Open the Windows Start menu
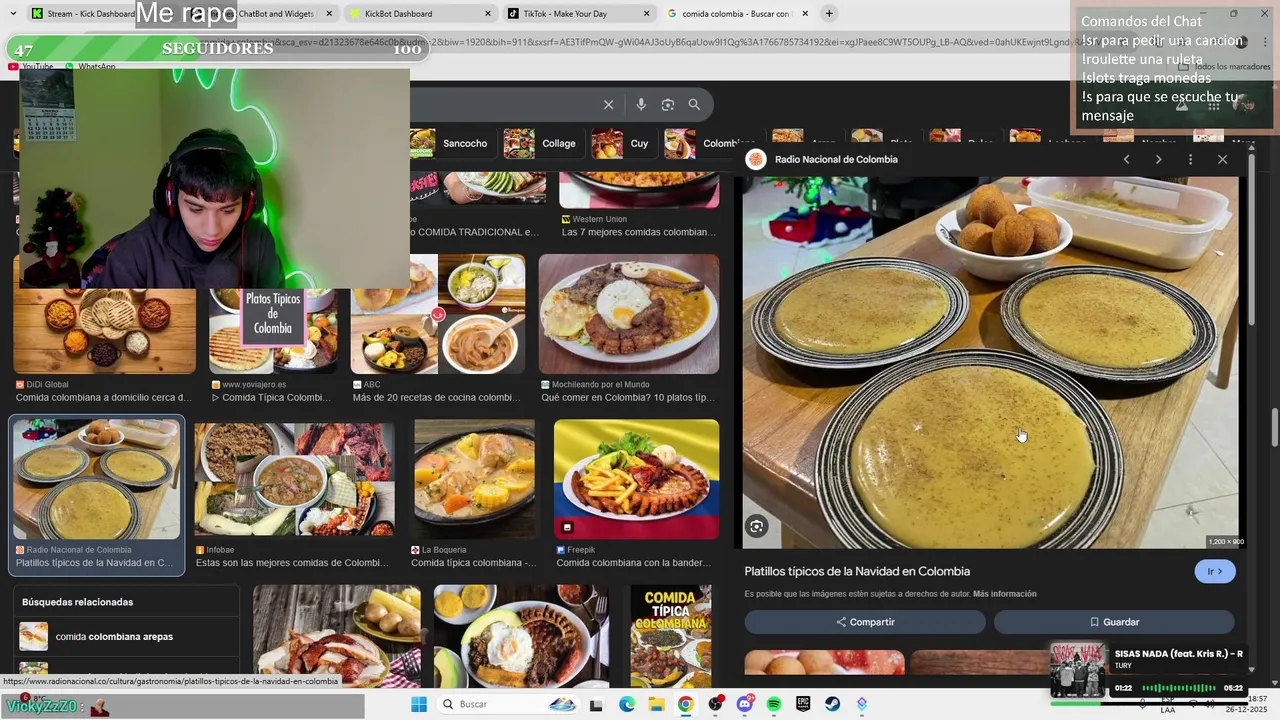Image resolution: width=1280 pixels, height=720 pixels. click(419, 705)
